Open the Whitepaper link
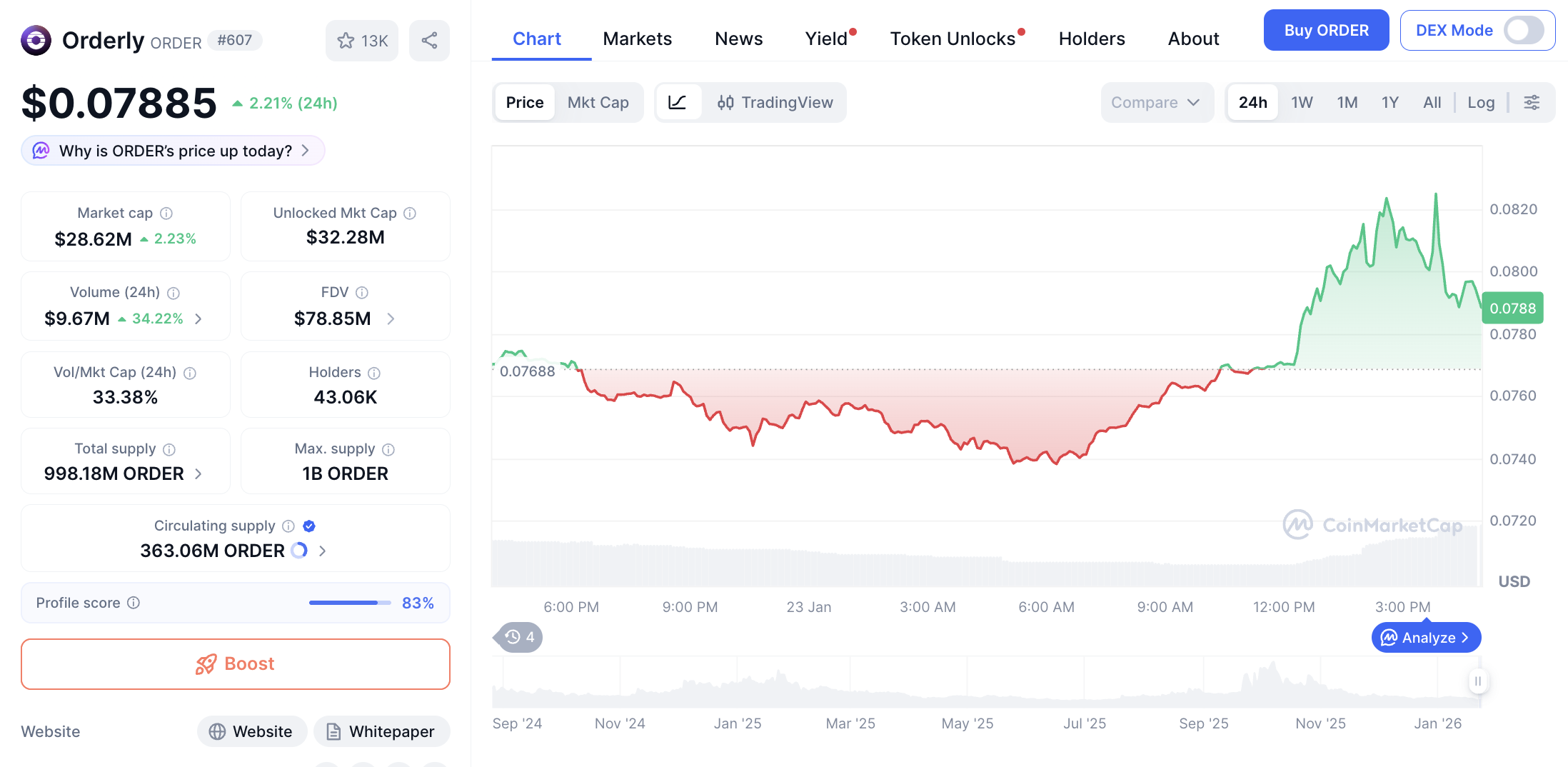The width and height of the screenshot is (1568, 767). (381, 731)
